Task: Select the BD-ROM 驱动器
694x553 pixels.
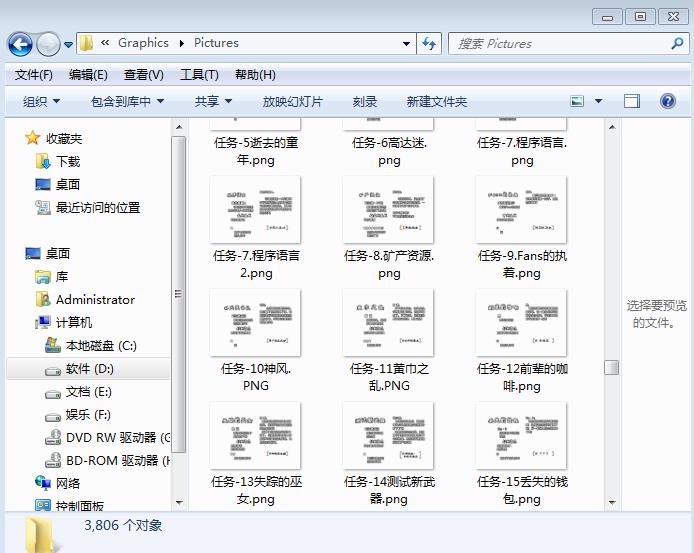Action: pos(107,460)
